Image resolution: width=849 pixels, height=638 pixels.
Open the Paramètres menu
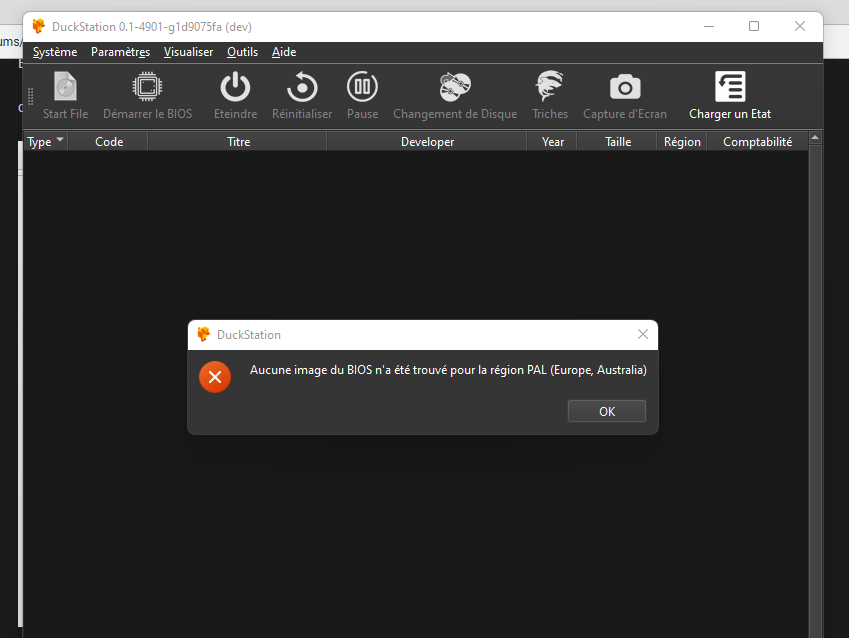(120, 52)
